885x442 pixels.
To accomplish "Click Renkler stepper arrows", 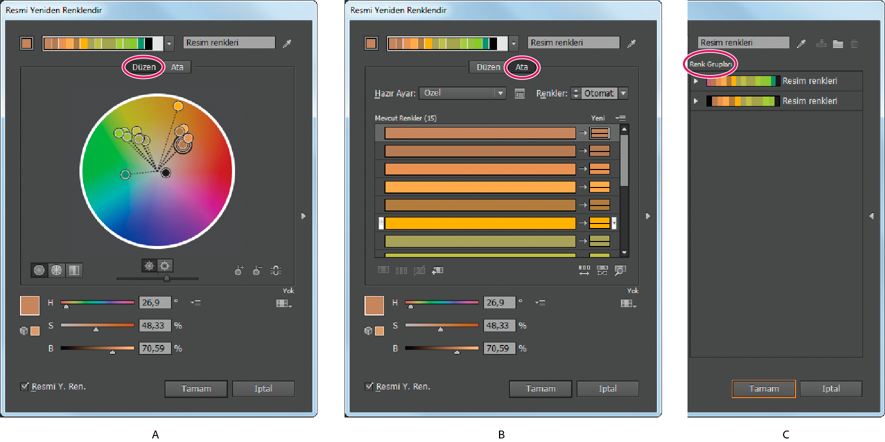I will coord(576,93).
